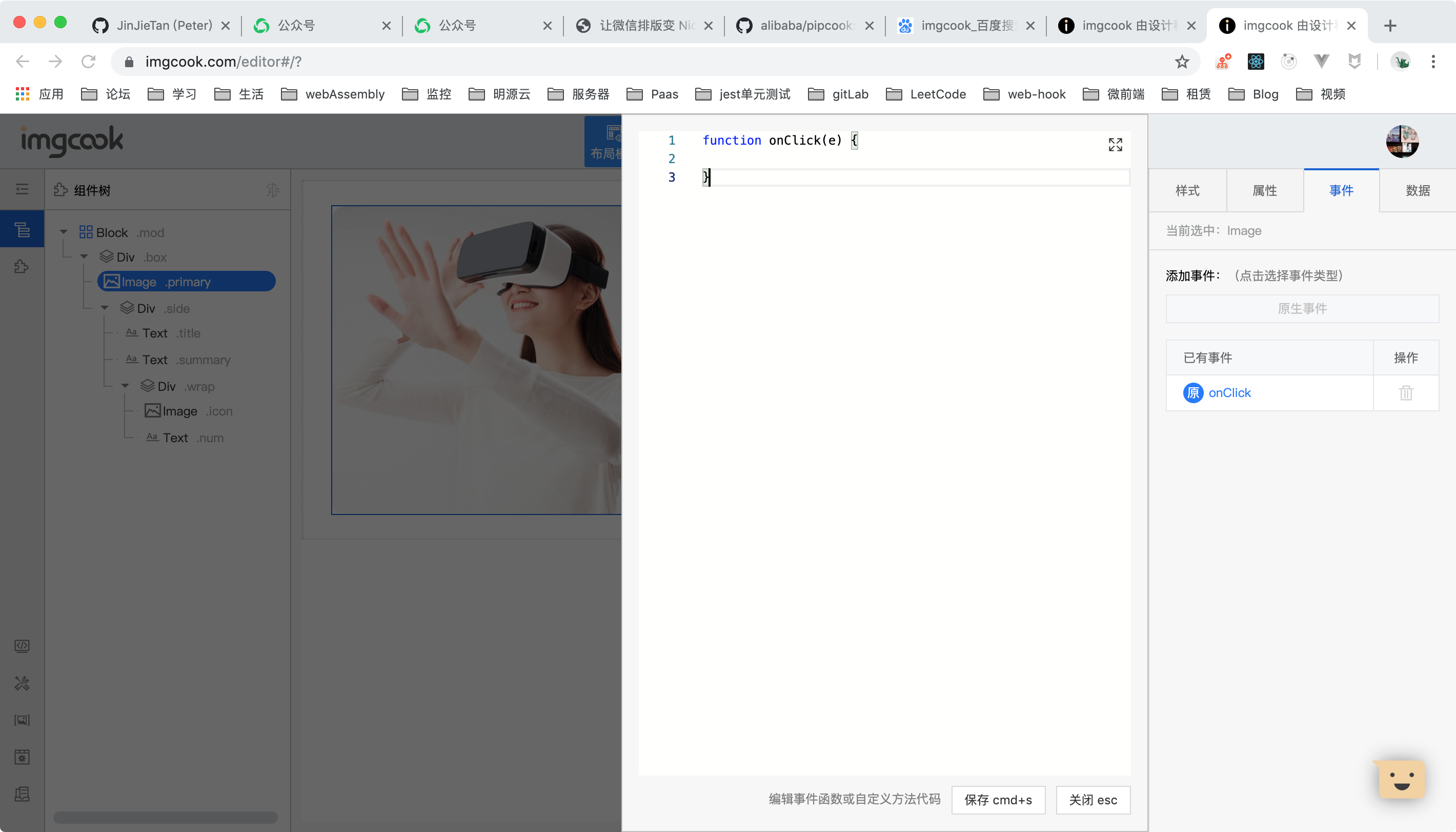Open the web-hook bookmarks folder
Screen dimensions: 1456x832
[x=1024, y=94]
